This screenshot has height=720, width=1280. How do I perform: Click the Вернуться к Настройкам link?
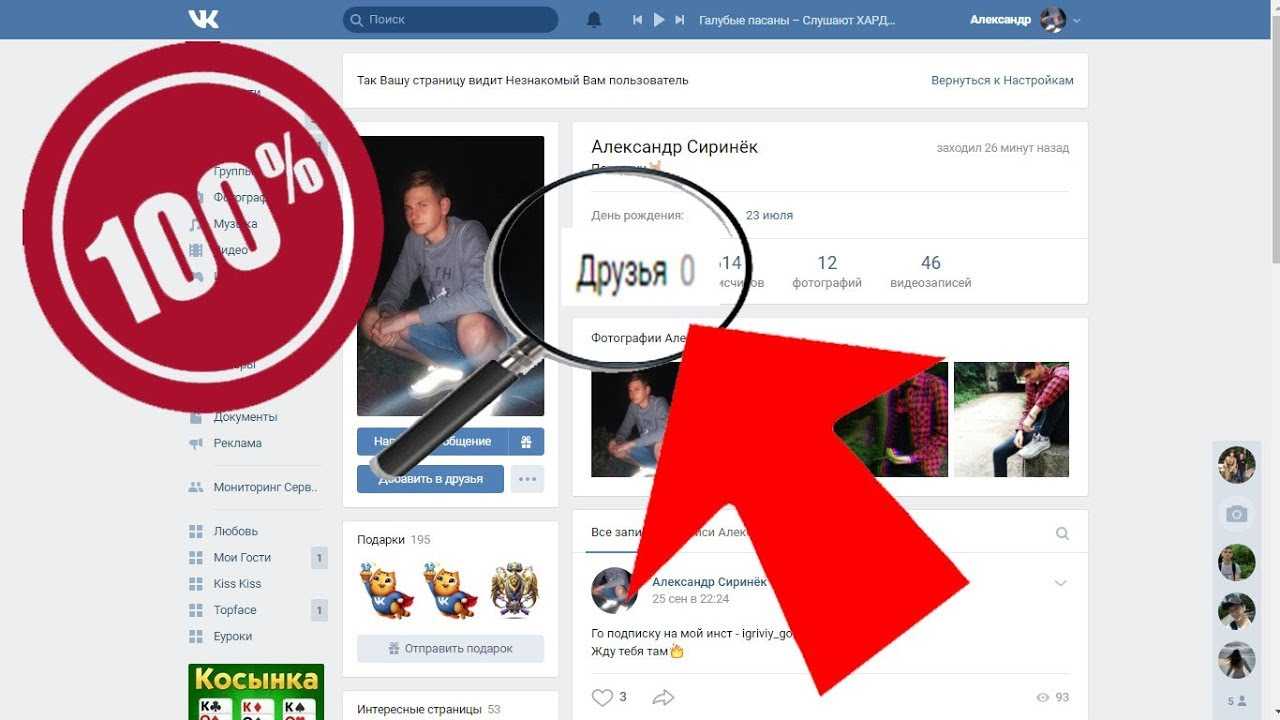[1002, 80]
